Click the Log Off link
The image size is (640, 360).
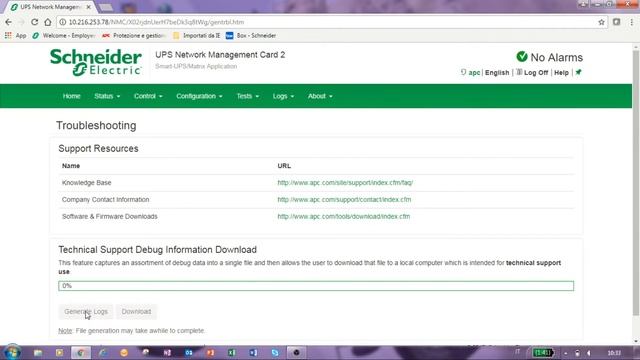(536, 73)
